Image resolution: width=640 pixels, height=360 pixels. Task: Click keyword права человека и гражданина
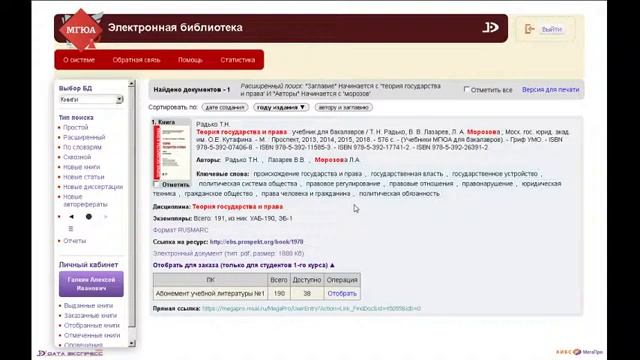pos(306,193)
